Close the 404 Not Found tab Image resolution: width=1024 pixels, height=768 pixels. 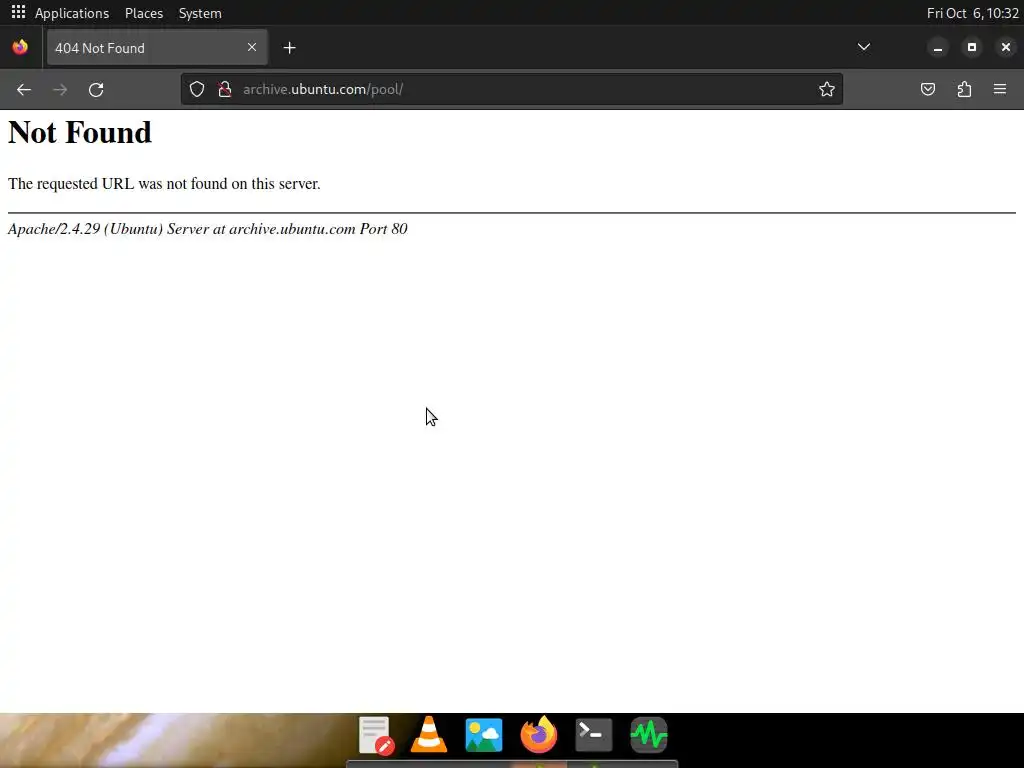click(252, 47)
